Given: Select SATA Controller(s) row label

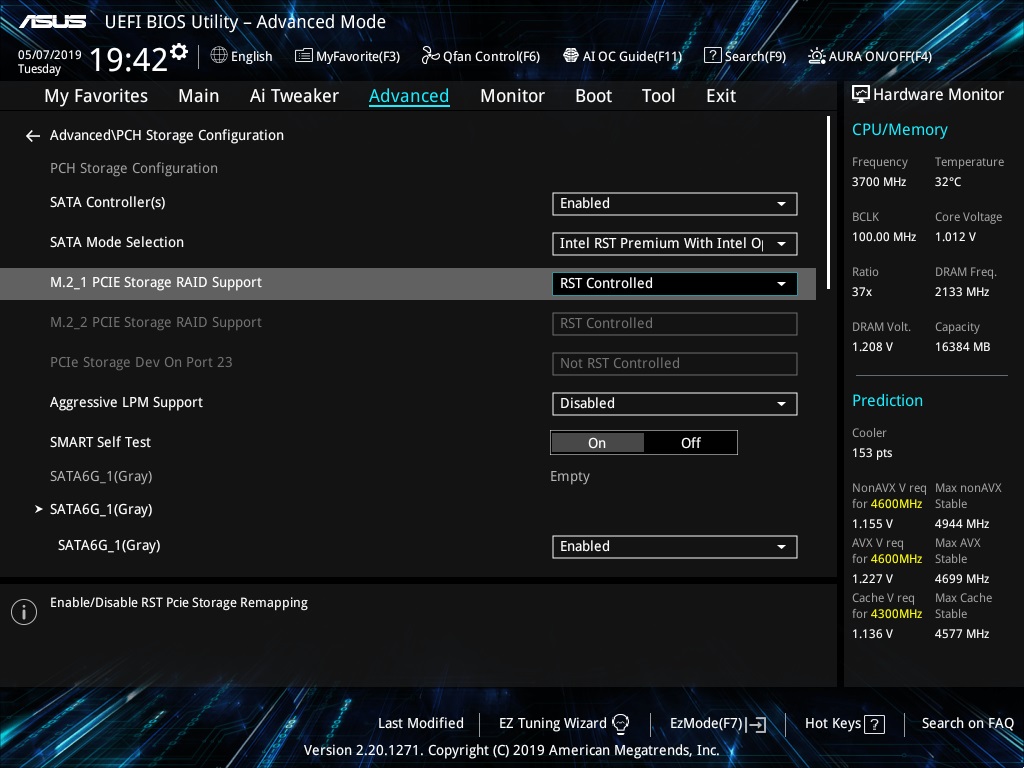Looking at the screenshot, I should pos(108,202).
